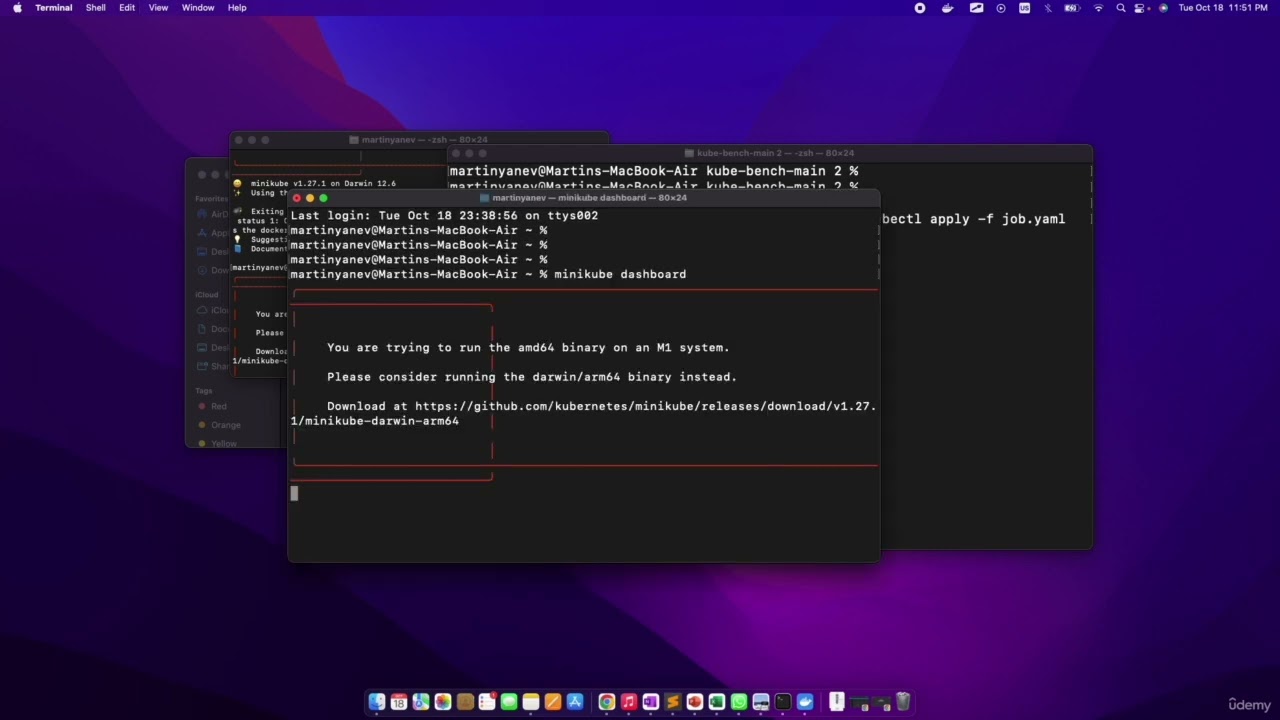Restore the minimized window next to the Trash
The width and height of the screenshot is (1280, 720).
pos(881,704)
